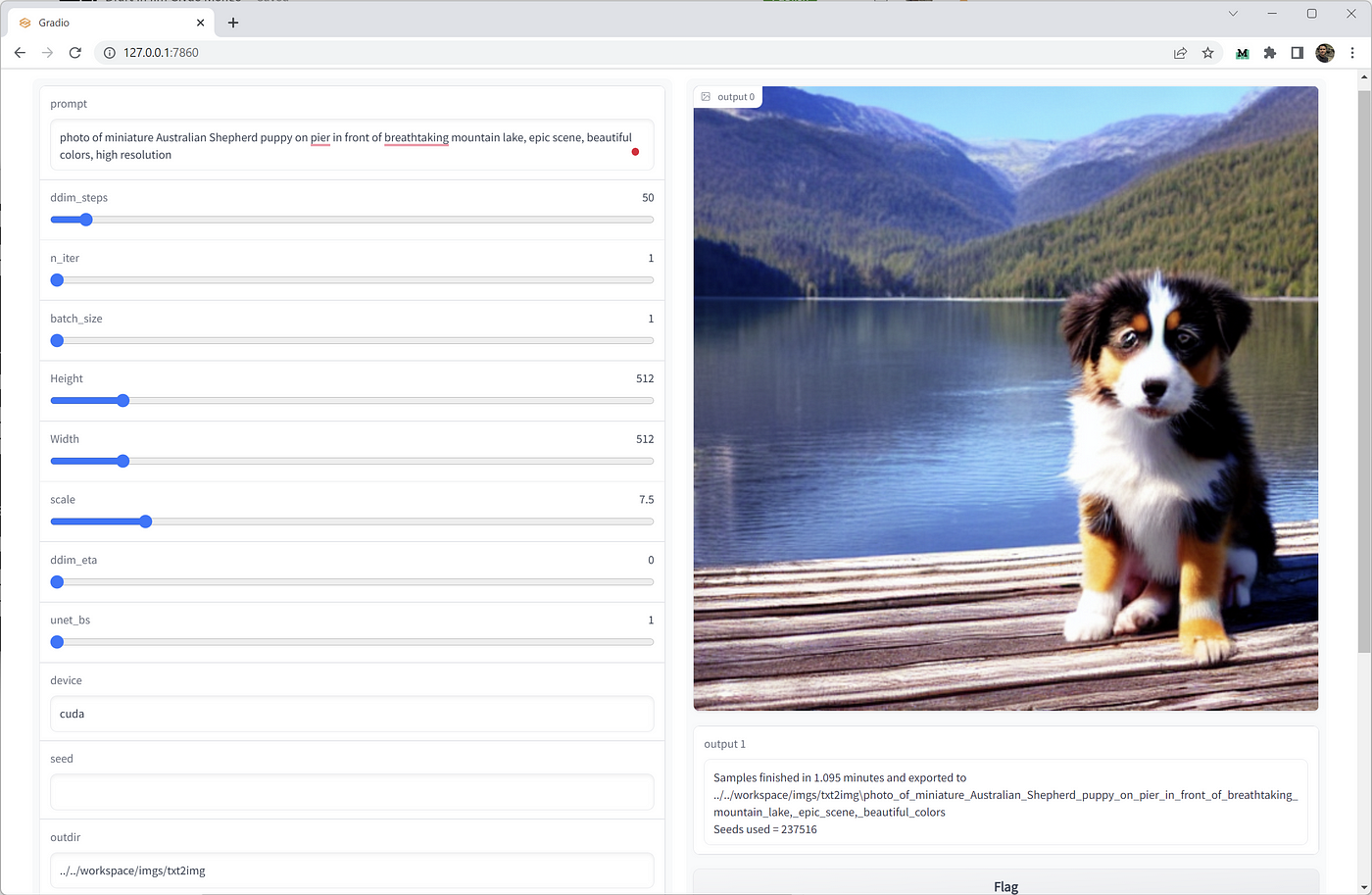Bookmark this page with star icon
The image size is (1372, 895).
[x=1207, y=53]
